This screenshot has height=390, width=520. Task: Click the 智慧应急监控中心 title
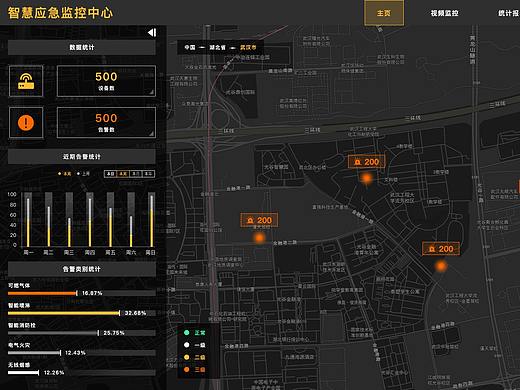tap(60, 13)
